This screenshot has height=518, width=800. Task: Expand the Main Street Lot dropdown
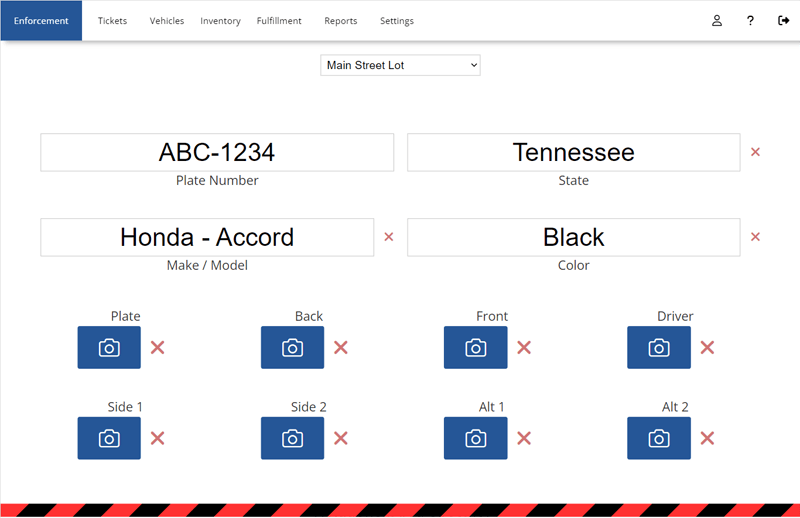click(400, 65)
